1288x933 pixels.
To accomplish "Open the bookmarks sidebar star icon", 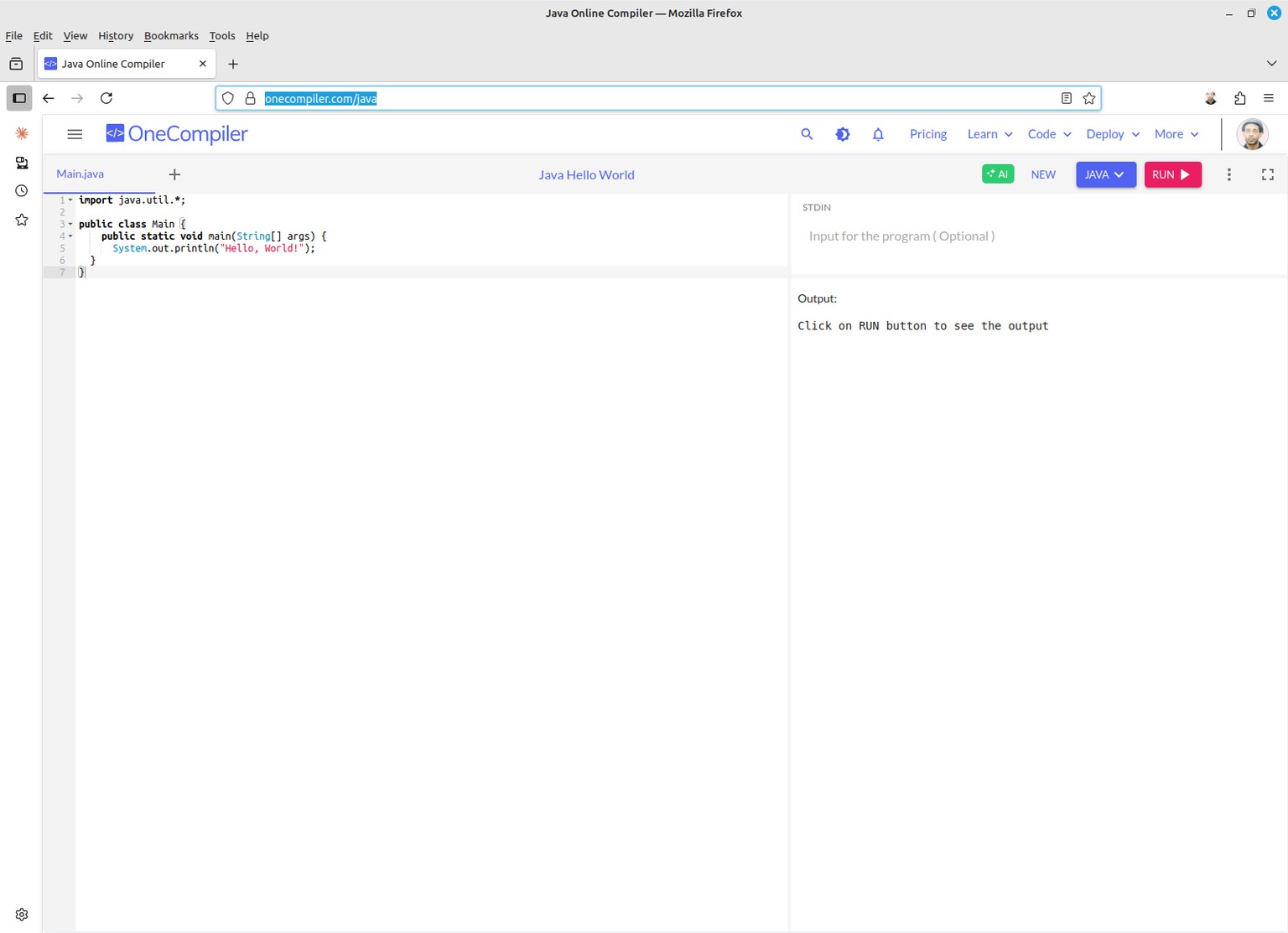I will coord(22,220).
